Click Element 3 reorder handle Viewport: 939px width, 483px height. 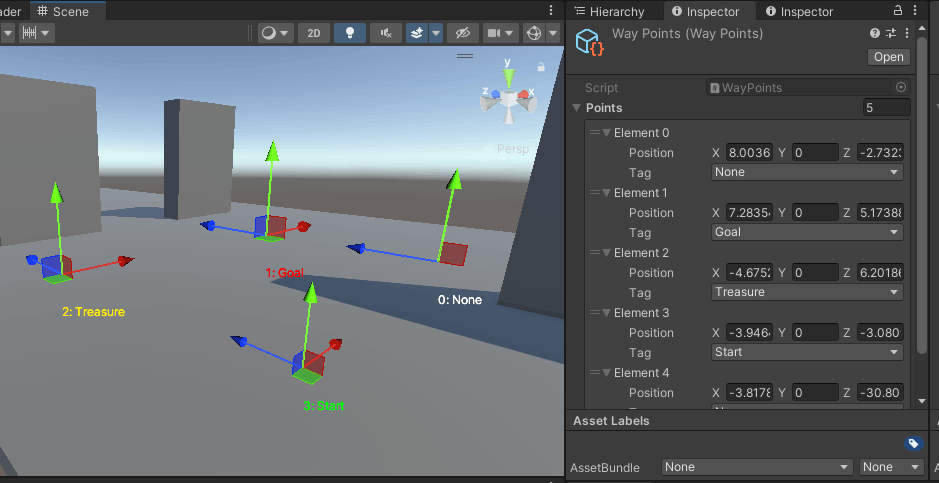tap(595, 312)
